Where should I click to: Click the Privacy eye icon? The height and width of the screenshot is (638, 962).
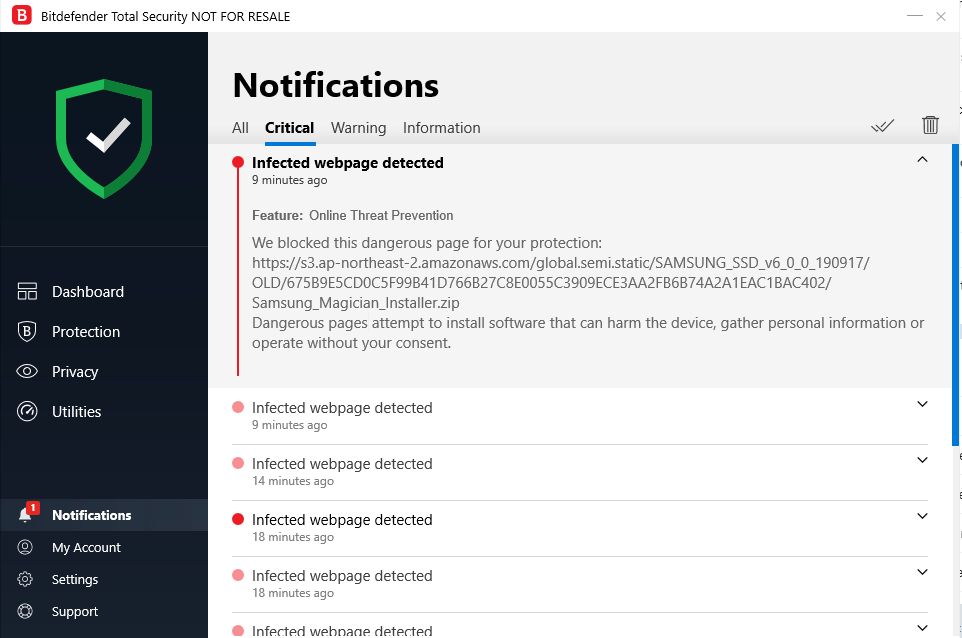point(27,372)
